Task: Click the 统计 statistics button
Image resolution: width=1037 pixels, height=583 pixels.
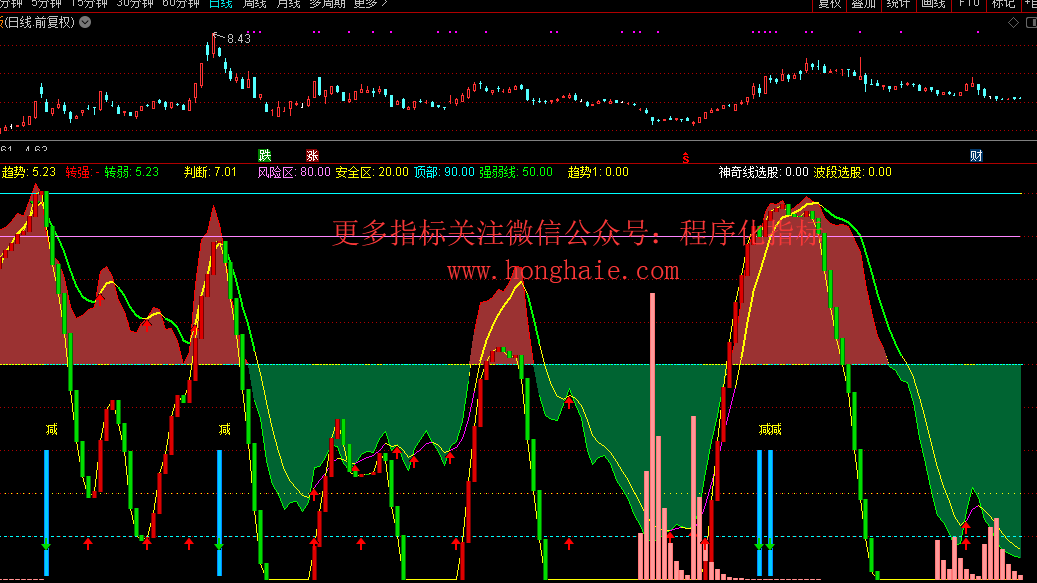Action: coord(898,4)
